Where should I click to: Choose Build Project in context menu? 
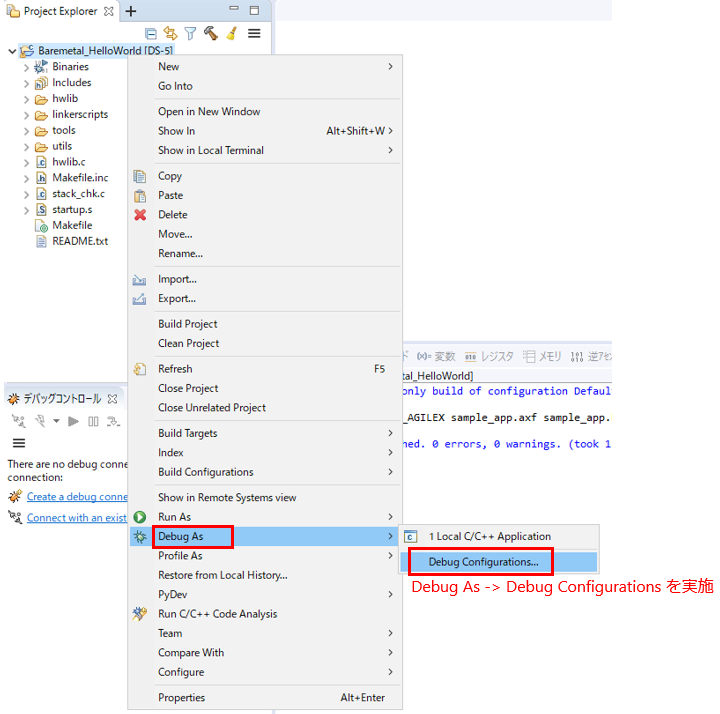[x=187, y=324]
